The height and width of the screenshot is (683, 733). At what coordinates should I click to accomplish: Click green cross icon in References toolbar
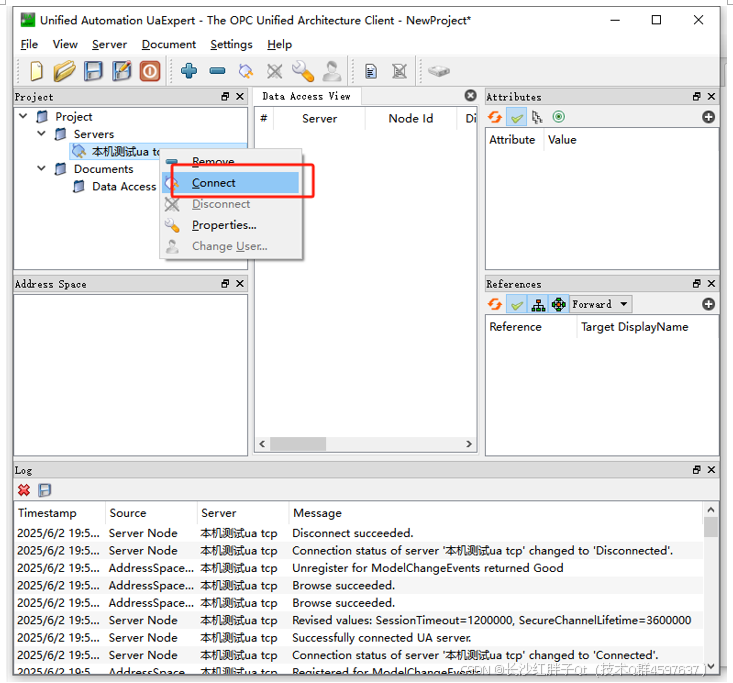[559, 305]
